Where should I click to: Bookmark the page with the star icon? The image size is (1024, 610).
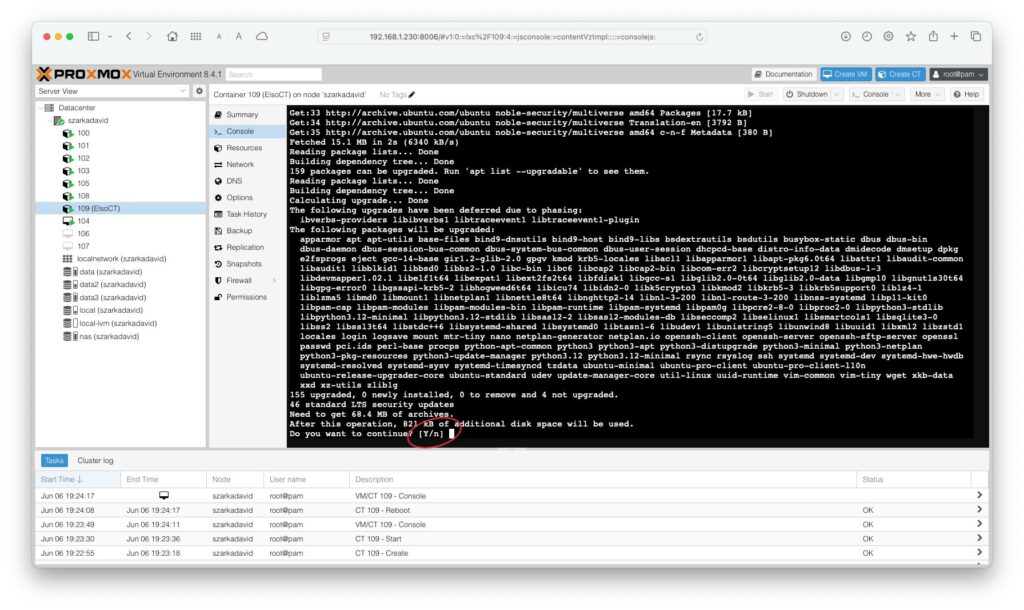911,37
